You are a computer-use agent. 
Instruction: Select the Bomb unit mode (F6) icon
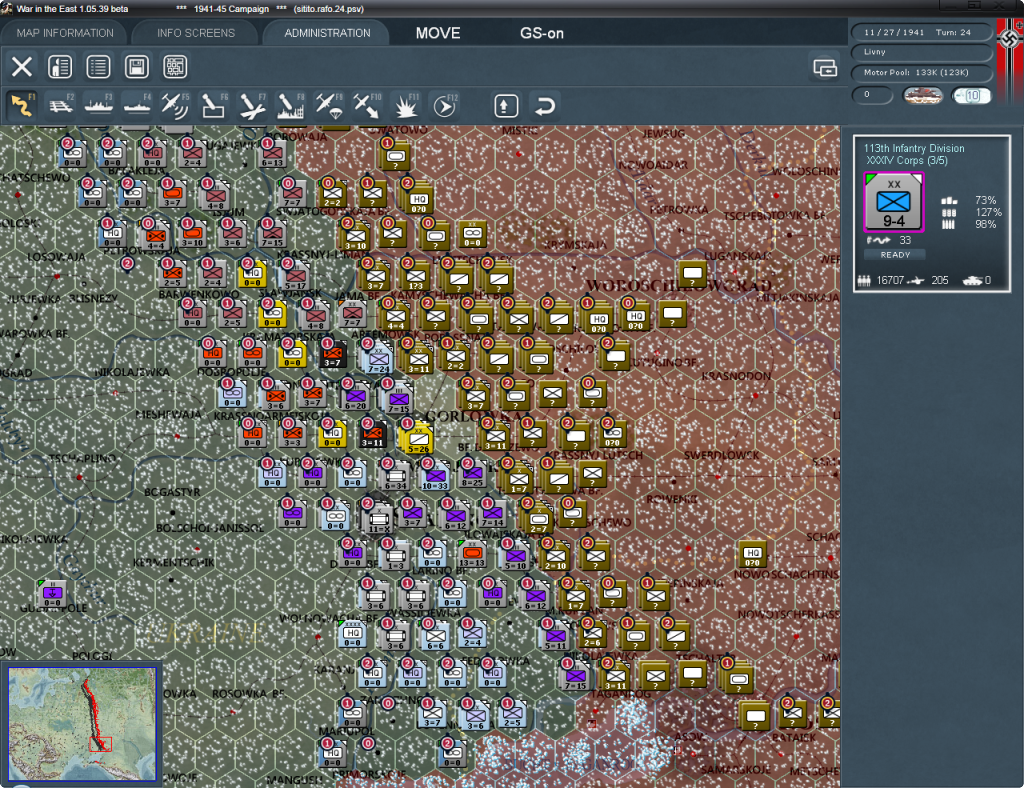[214, 105]
